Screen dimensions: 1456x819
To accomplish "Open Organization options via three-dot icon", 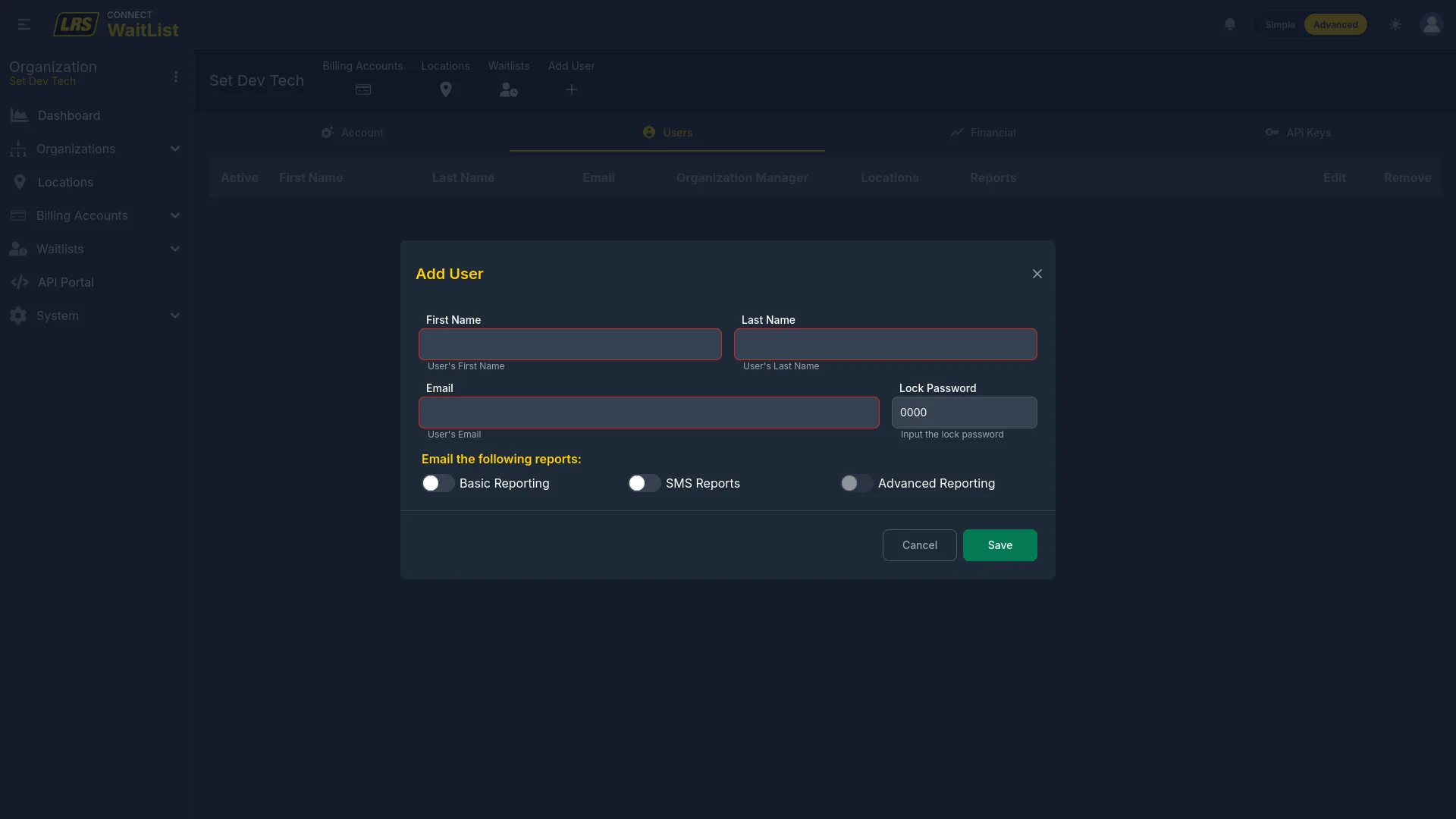I will [176, 77].
